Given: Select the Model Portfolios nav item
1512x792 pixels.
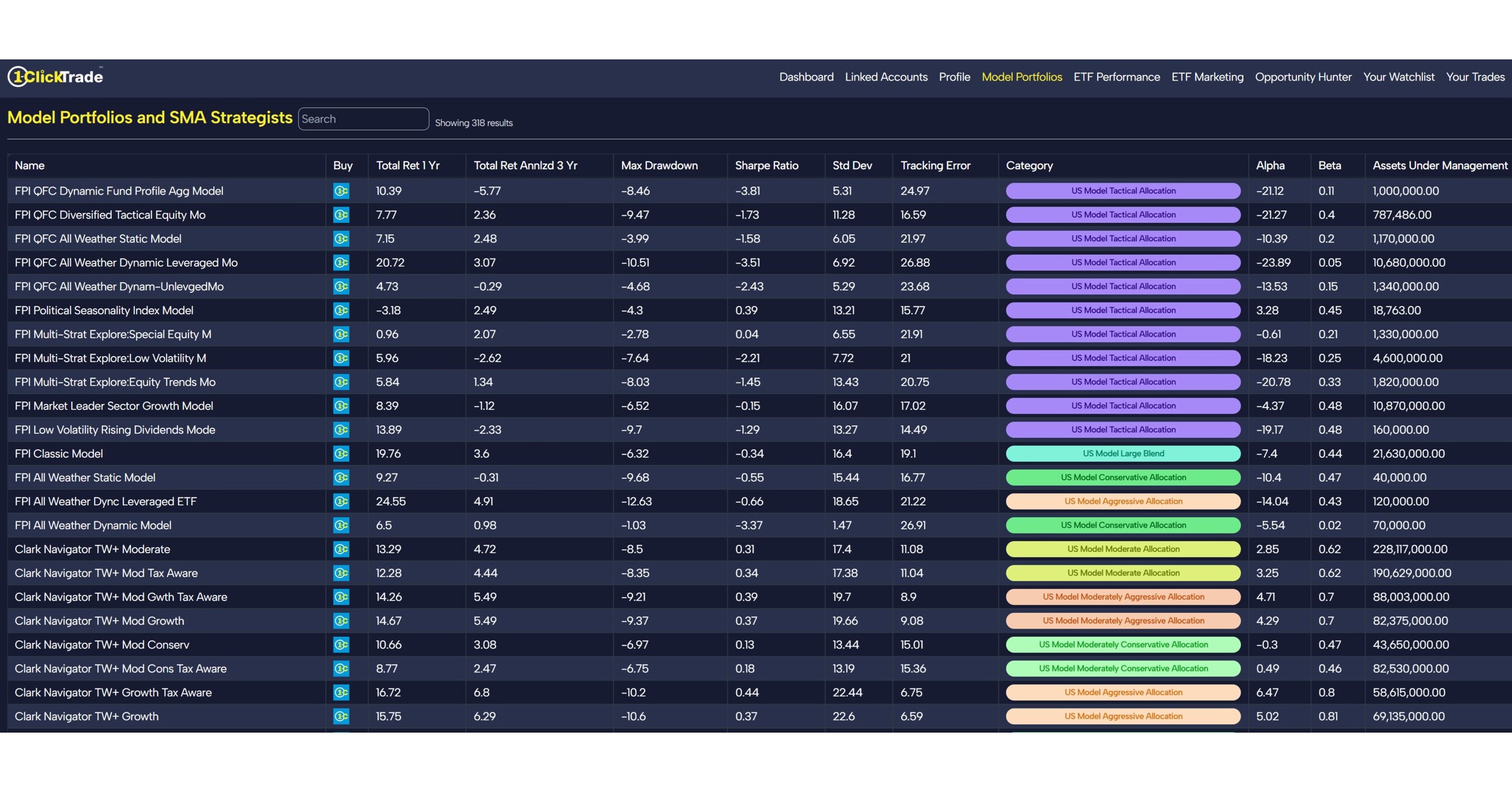Looking at the screenshot, I should [x=1021, y=76].
